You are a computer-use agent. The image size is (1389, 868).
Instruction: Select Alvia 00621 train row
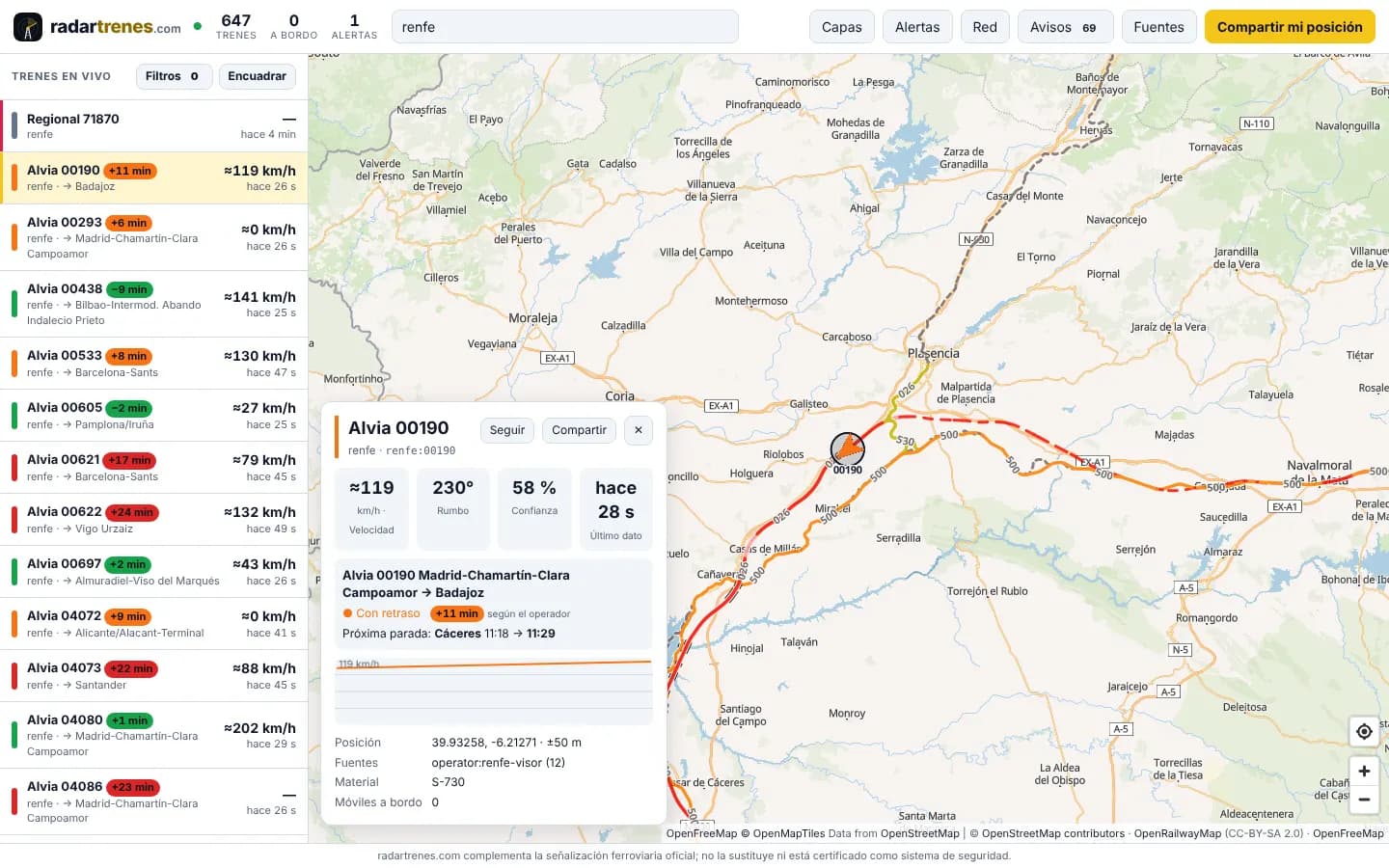tap(154, 468)
